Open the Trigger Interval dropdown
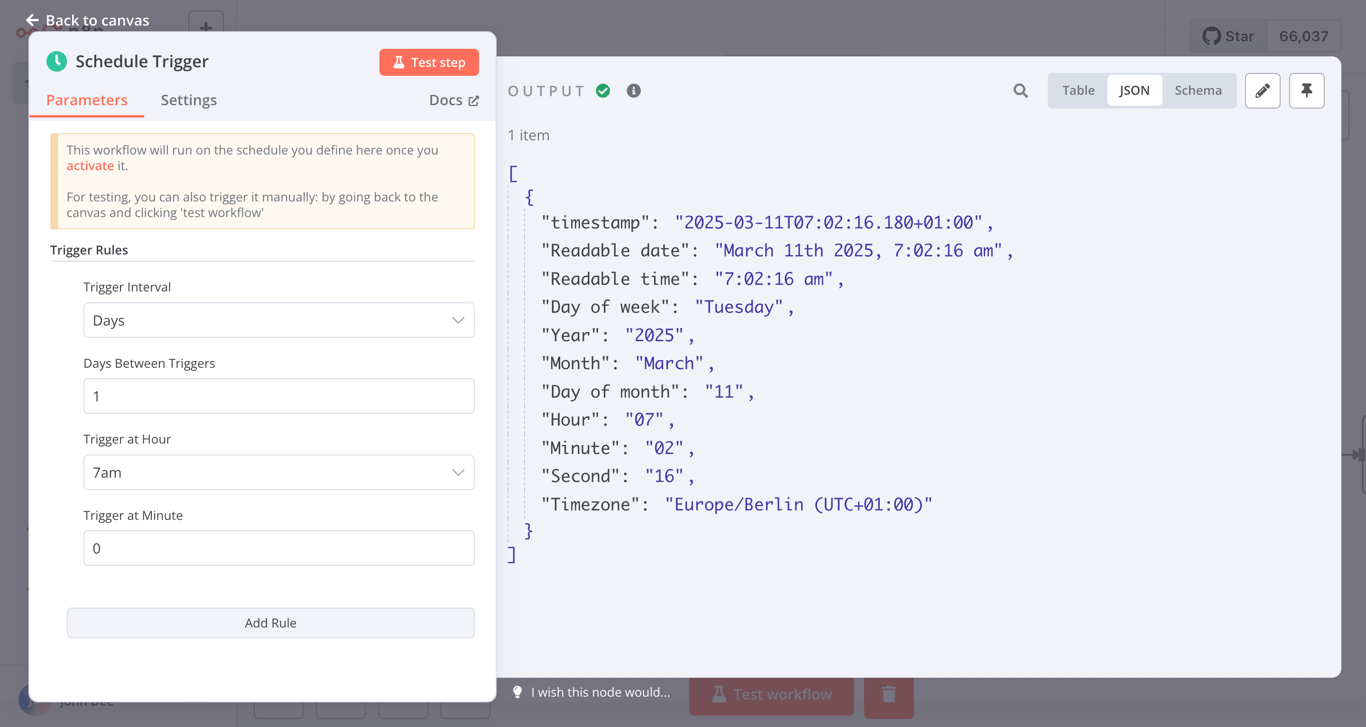This screenshot has height=727, width=1366. [278, 320]
